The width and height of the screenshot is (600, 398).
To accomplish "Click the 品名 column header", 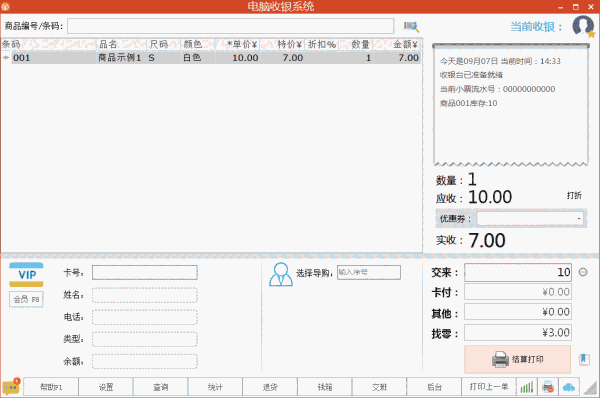I will click(121, 44).
